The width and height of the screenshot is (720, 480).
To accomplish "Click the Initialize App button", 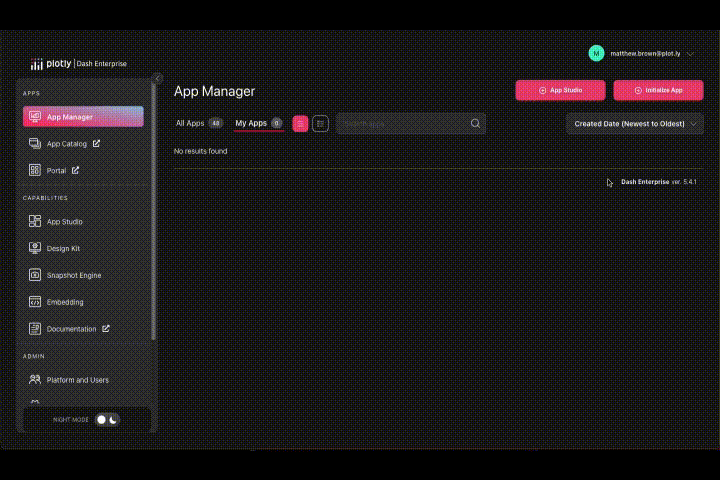I will pyautogui.click(x=658, y=90).
